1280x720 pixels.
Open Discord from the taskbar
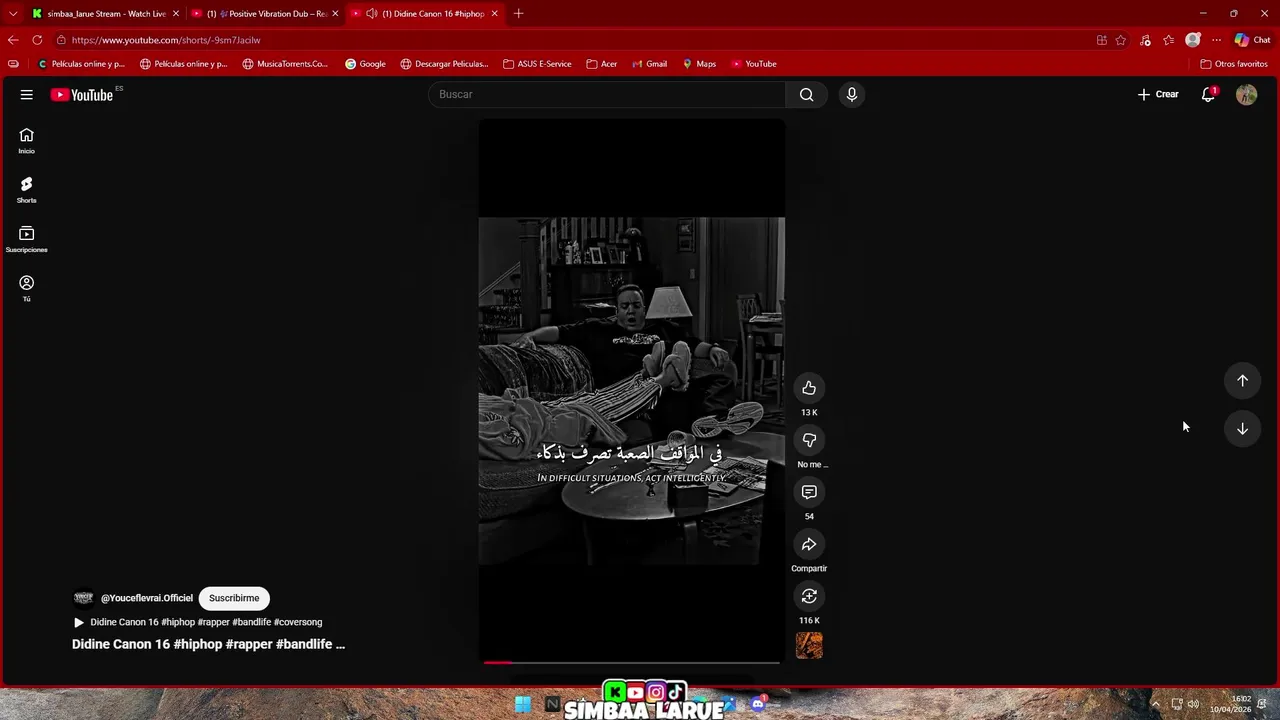click(758, 704)
